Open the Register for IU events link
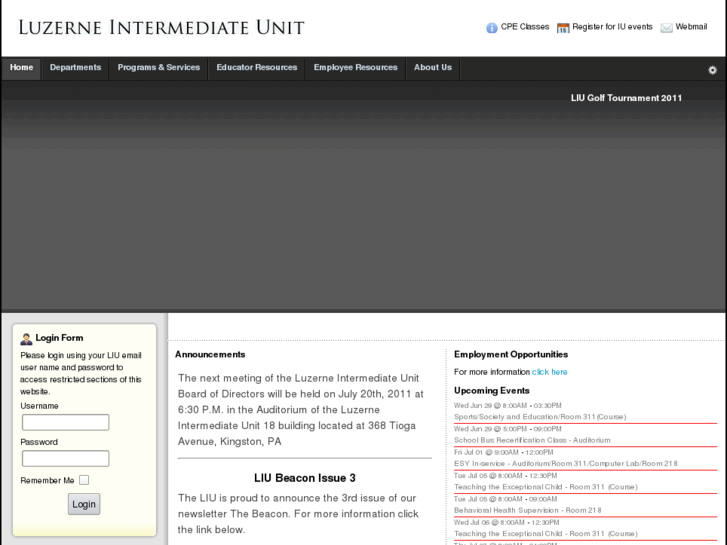727x545 pixels. (x=612, y=27)
